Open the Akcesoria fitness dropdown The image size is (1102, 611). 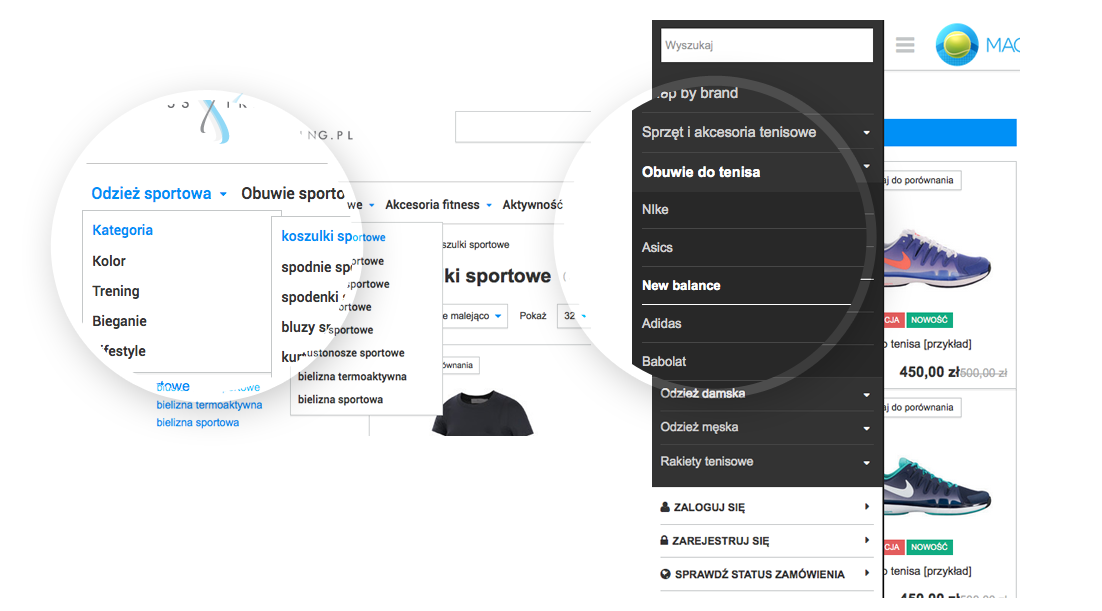[439, 205]
